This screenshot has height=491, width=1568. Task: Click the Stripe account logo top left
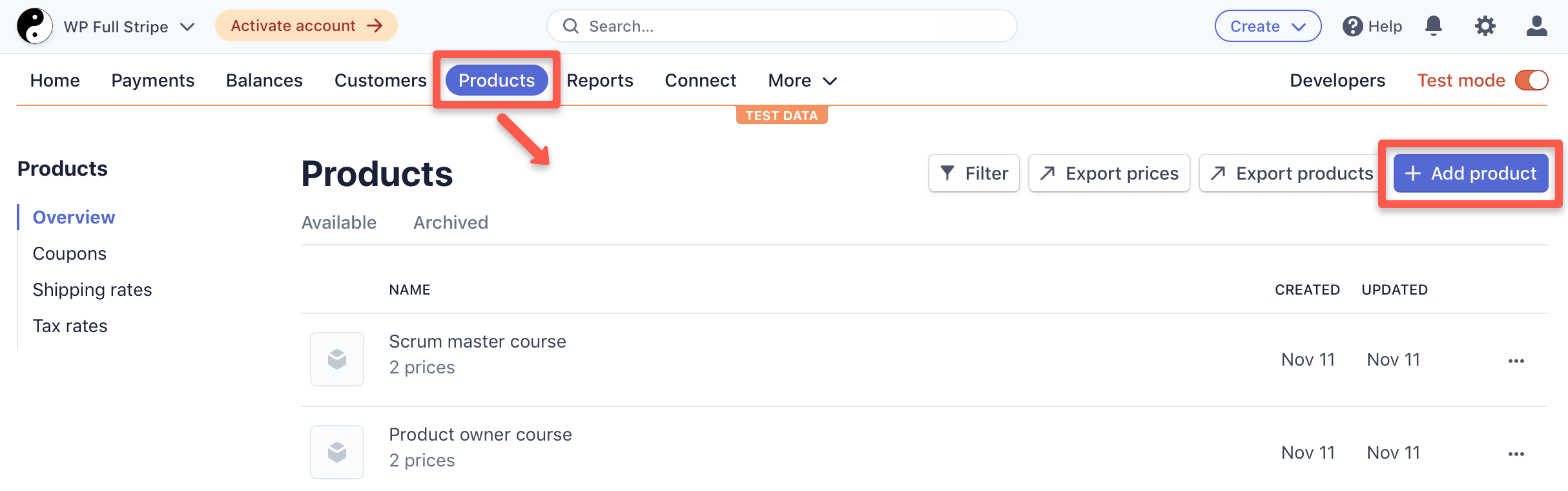pos(34,26)
